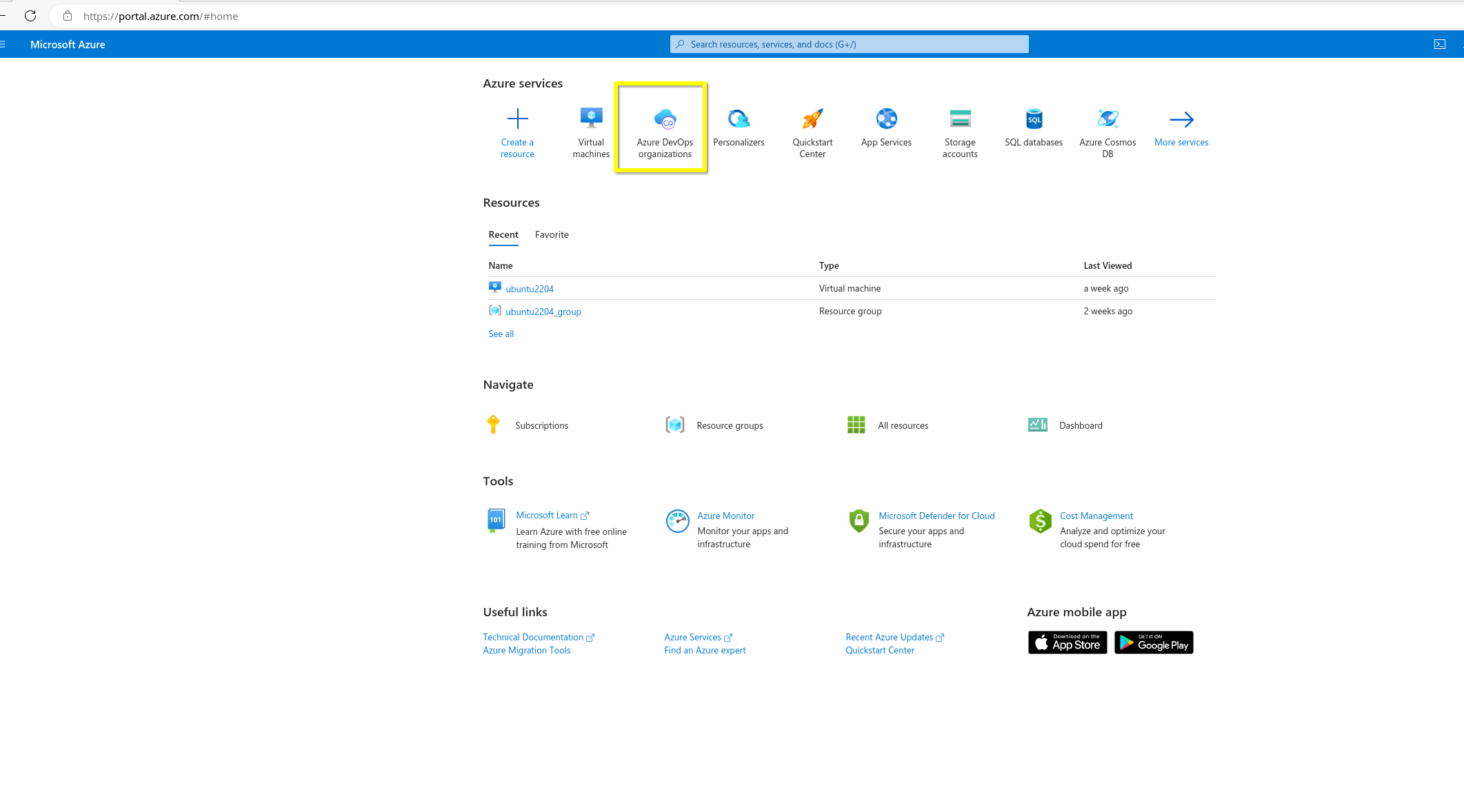Click the Microsoft Learn 101 badge icon
1464x812 pixels.
495,521
